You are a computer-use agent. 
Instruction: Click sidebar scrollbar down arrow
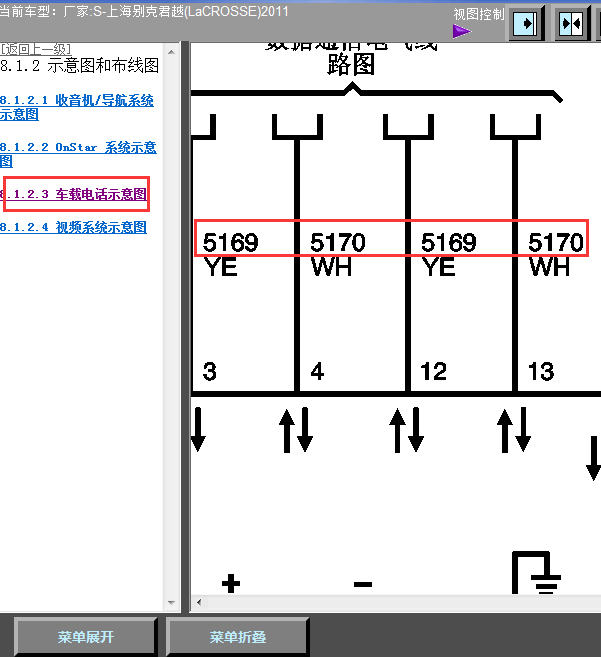pyautogui.click(x=171, y=603)
